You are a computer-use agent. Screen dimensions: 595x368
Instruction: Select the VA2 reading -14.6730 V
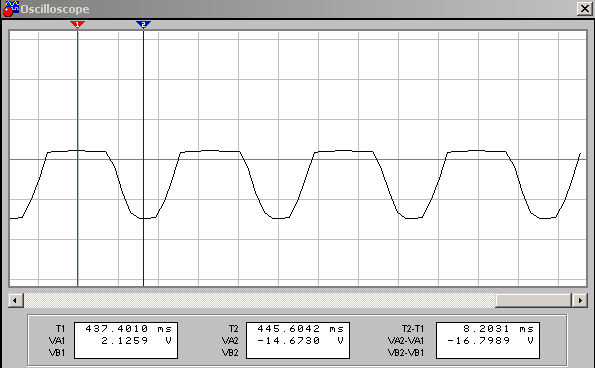301,341
